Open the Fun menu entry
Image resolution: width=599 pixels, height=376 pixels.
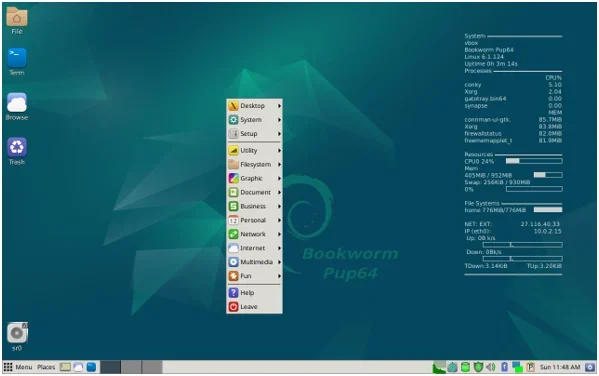[x=254, y=276]
